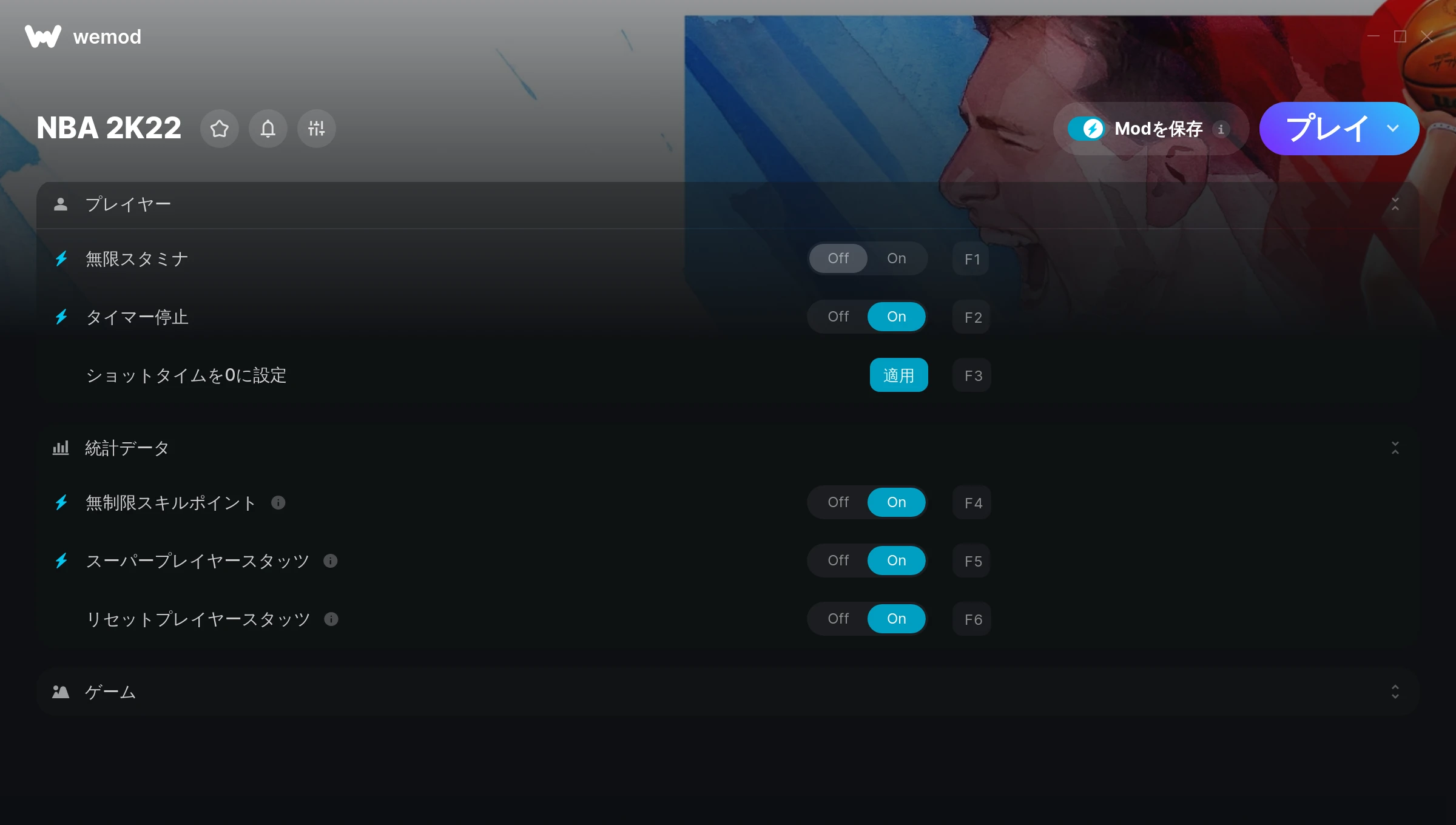Open notifications bell for NBA 2K22
Image resolution: width=1456 pixels, height=825 pixels.
point(268,129)
